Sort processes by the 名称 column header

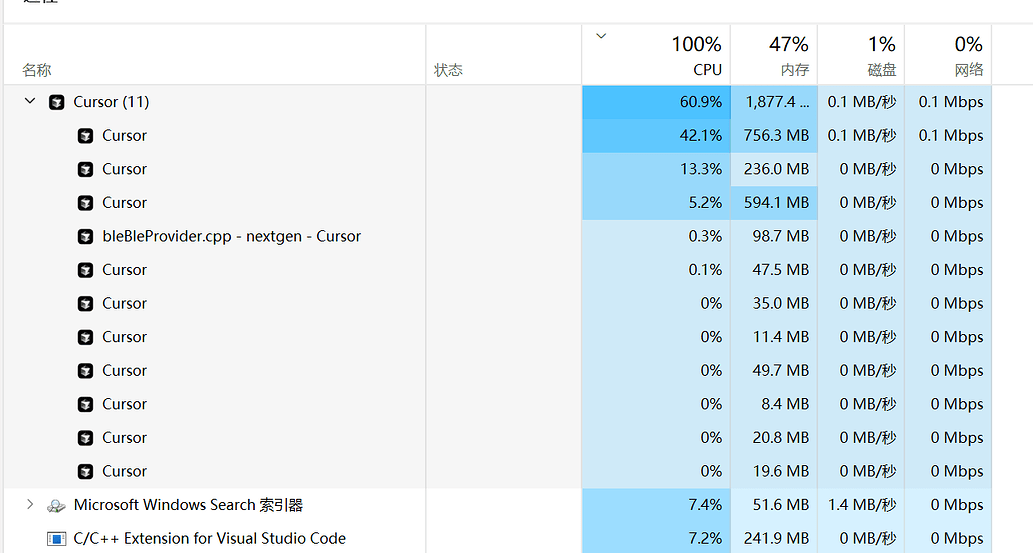click(215, 55)
